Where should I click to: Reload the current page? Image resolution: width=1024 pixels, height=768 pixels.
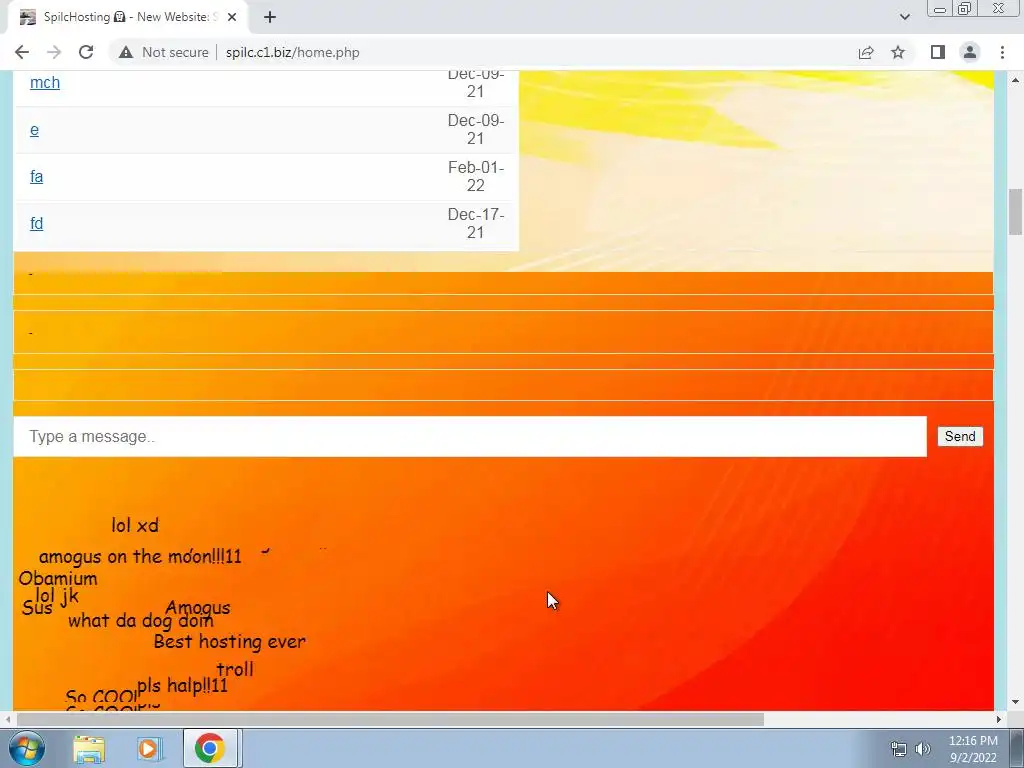click(86, 52)
